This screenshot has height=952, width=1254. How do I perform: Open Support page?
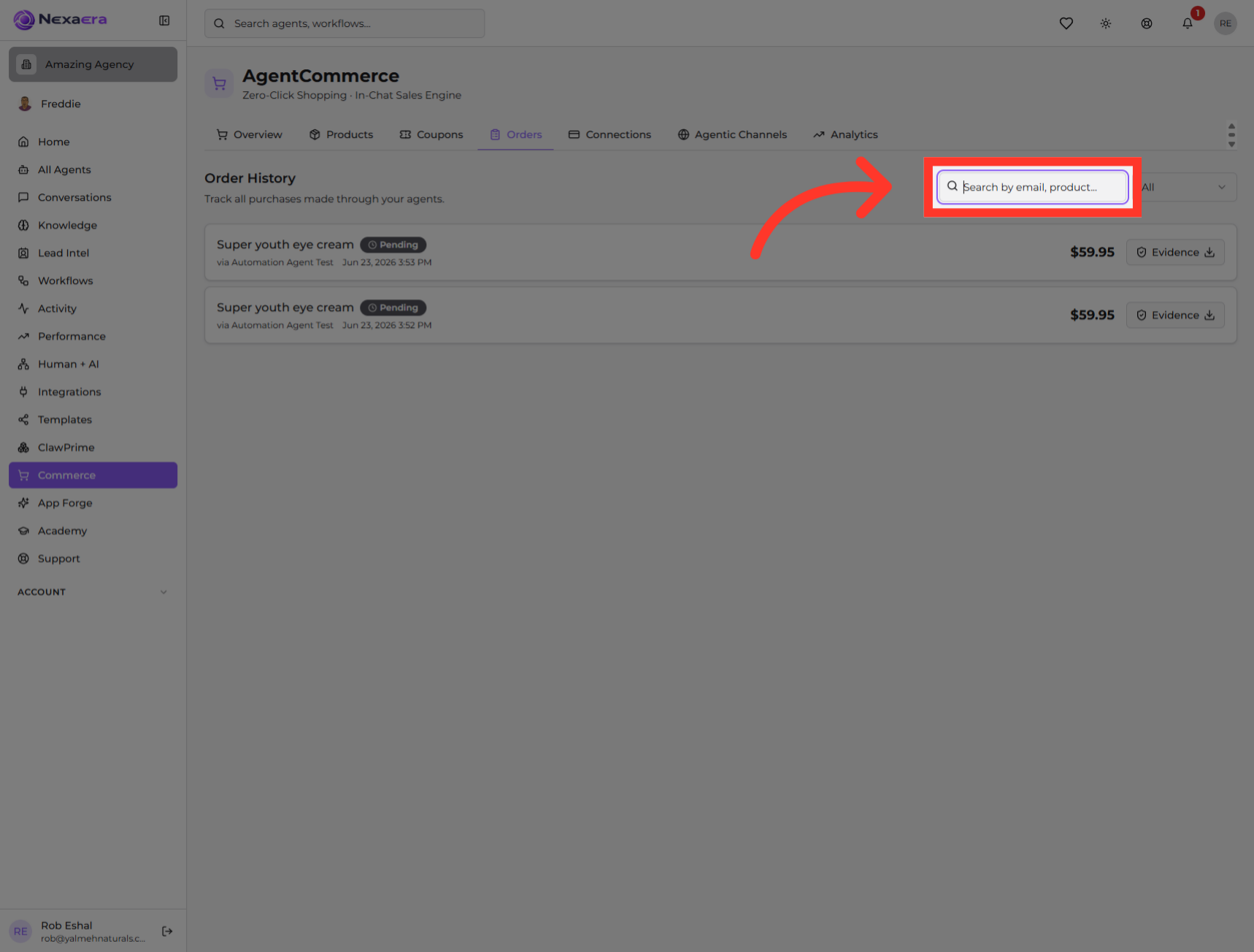click(93, 558)
